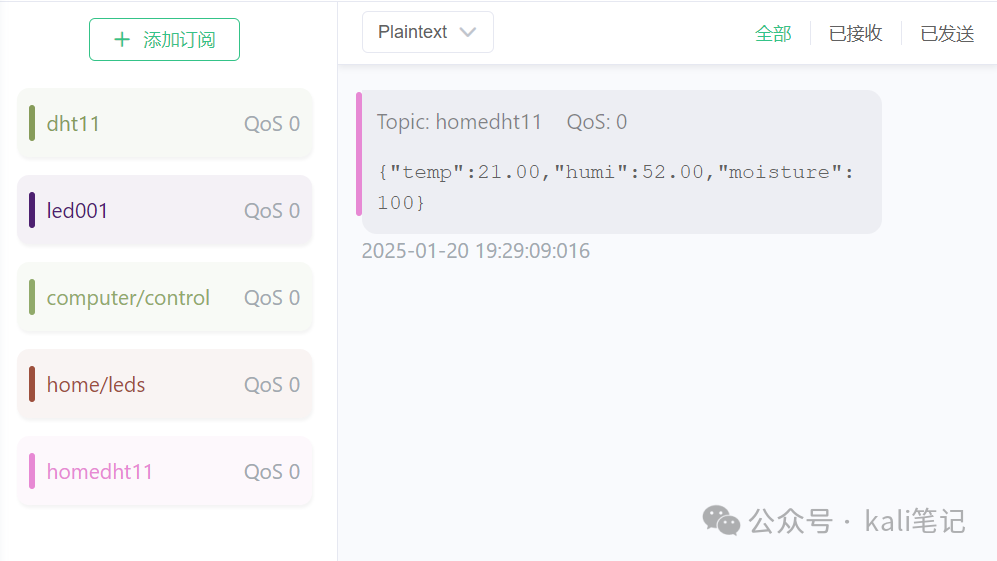The height and width of the screenshot is (561, 997).
Task: Open the Plaintext format dropdown
Action: pyautogui.click(x=427, y=32)
